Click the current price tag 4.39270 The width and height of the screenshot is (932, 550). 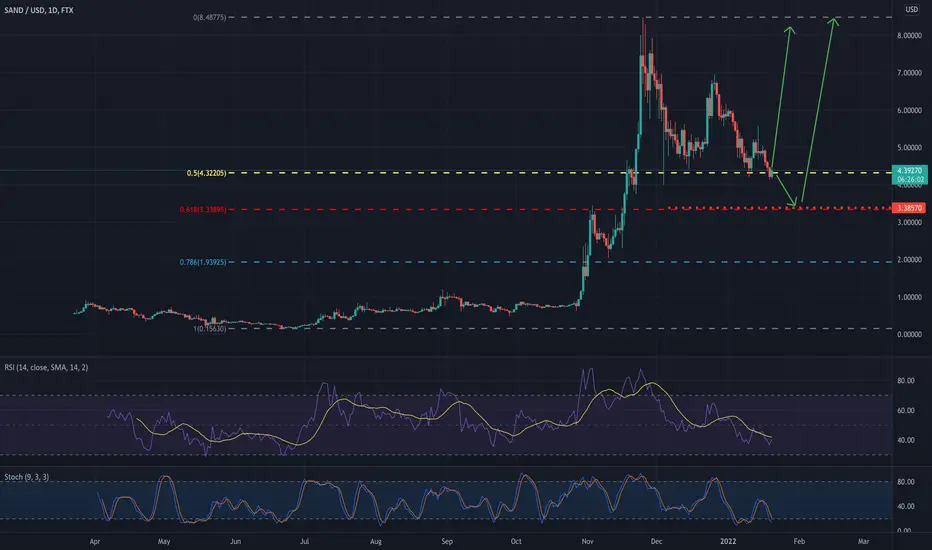coord(909,170)
